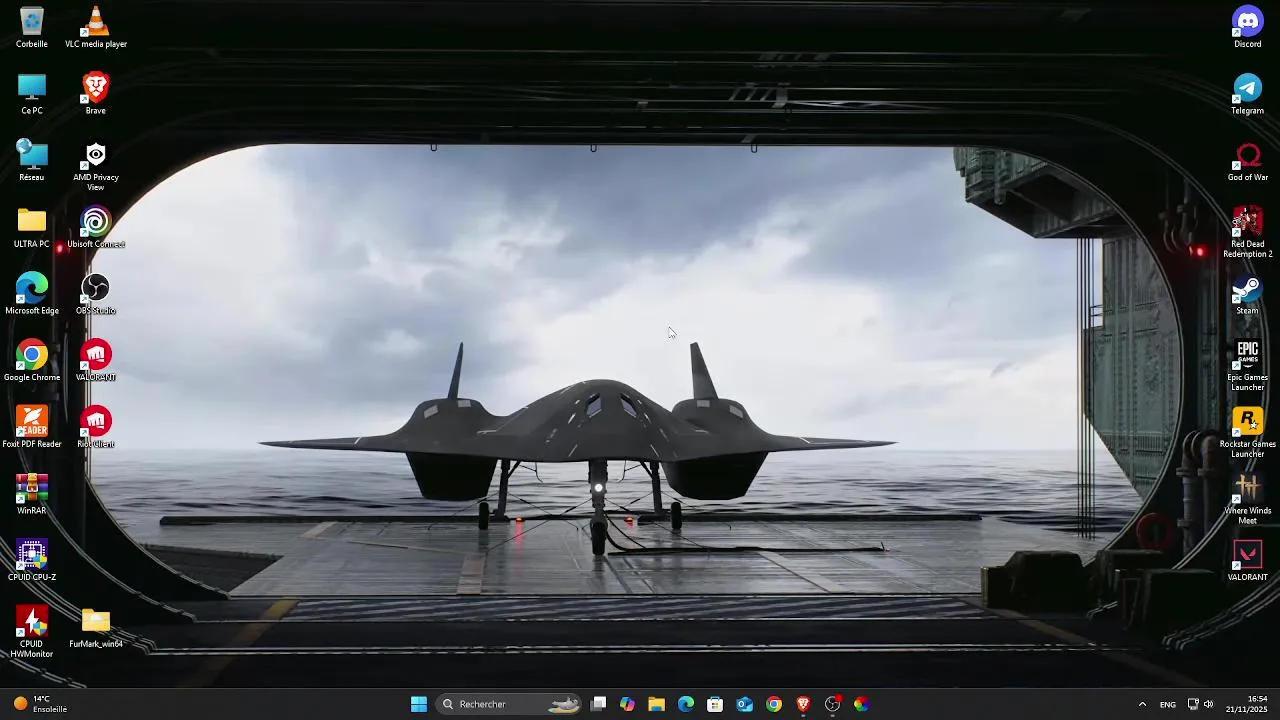The width and height of the screenshot is (1280, 720).
Task: Open the volume control tray icon
Action: click(1208, 704)
